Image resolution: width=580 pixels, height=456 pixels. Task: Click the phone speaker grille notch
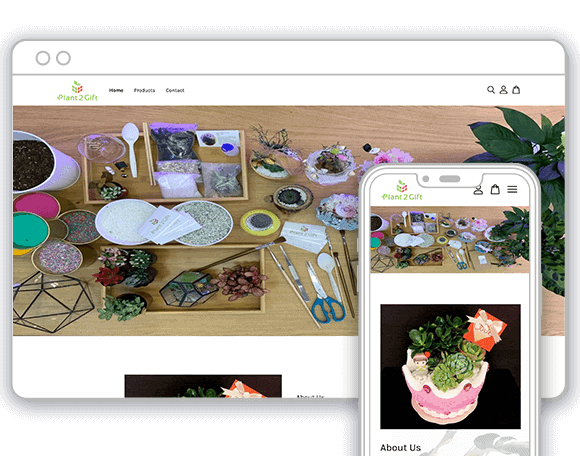tap(449, 179)
